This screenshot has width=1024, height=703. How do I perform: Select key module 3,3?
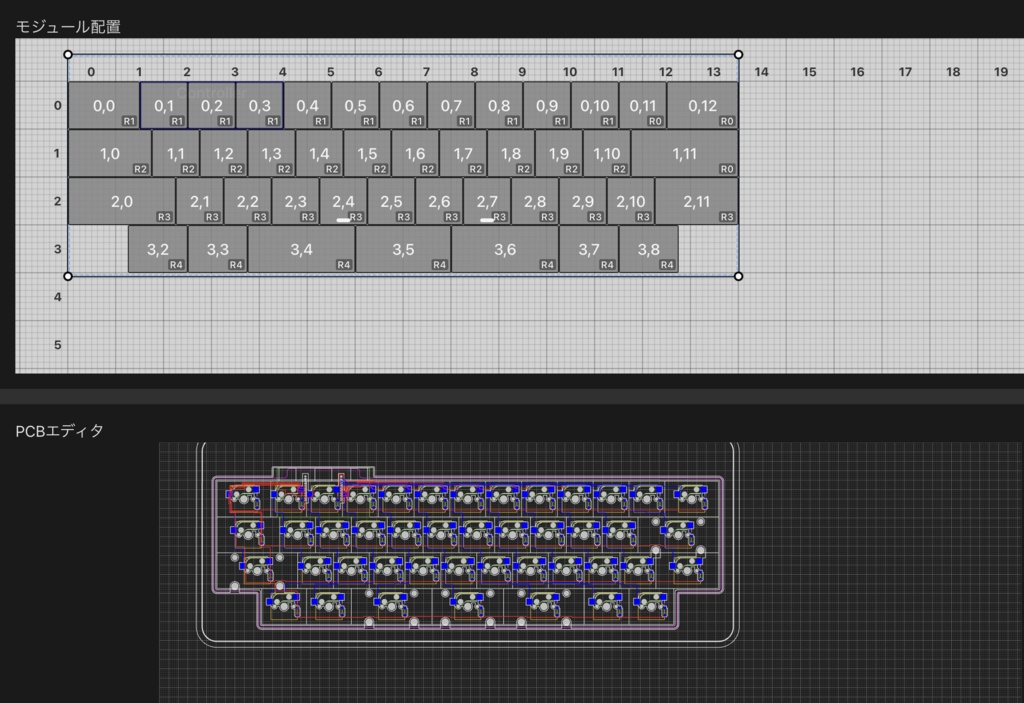pyautogui.click(x=217, y=249)
